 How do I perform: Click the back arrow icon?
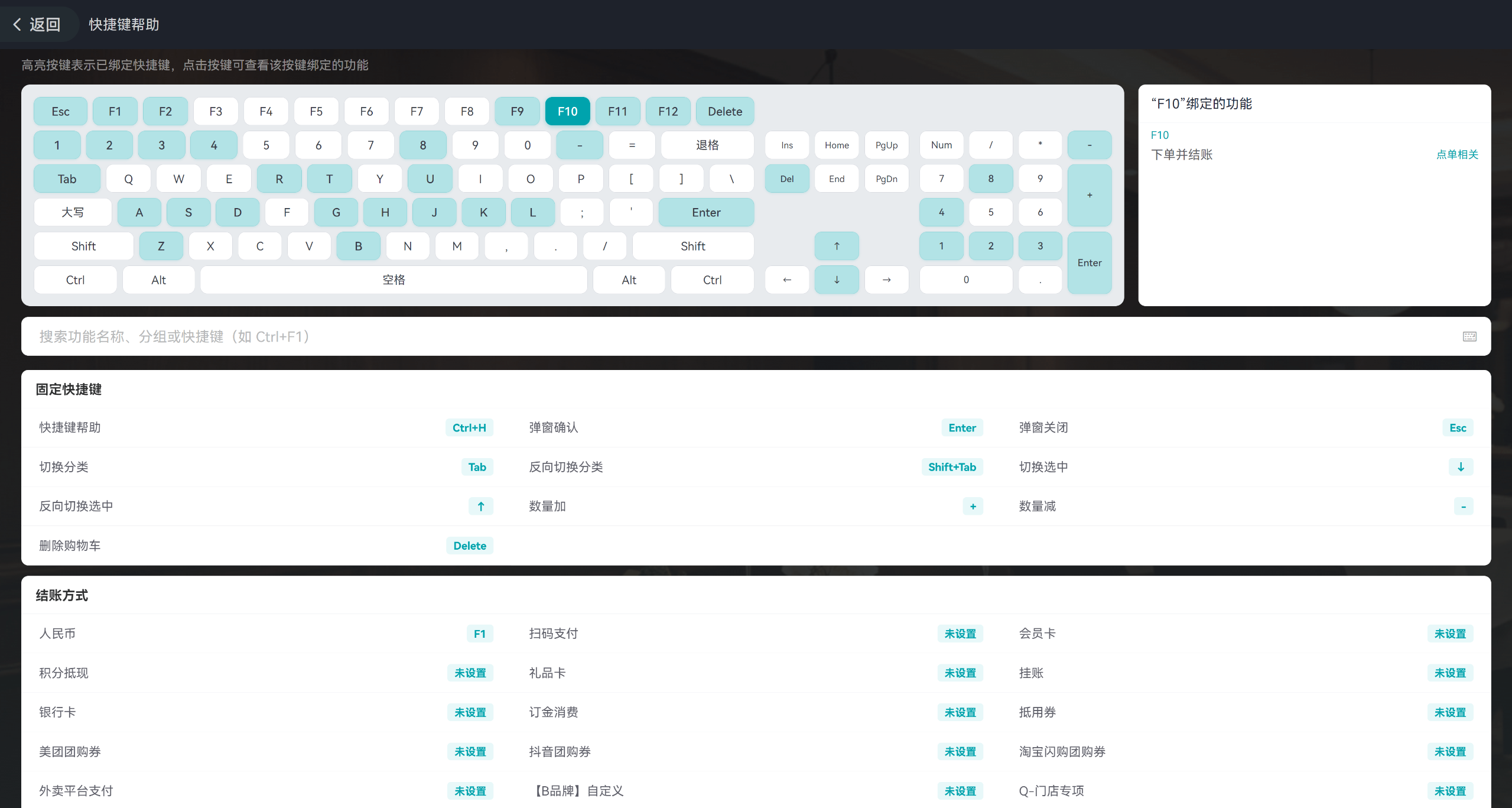17,24
